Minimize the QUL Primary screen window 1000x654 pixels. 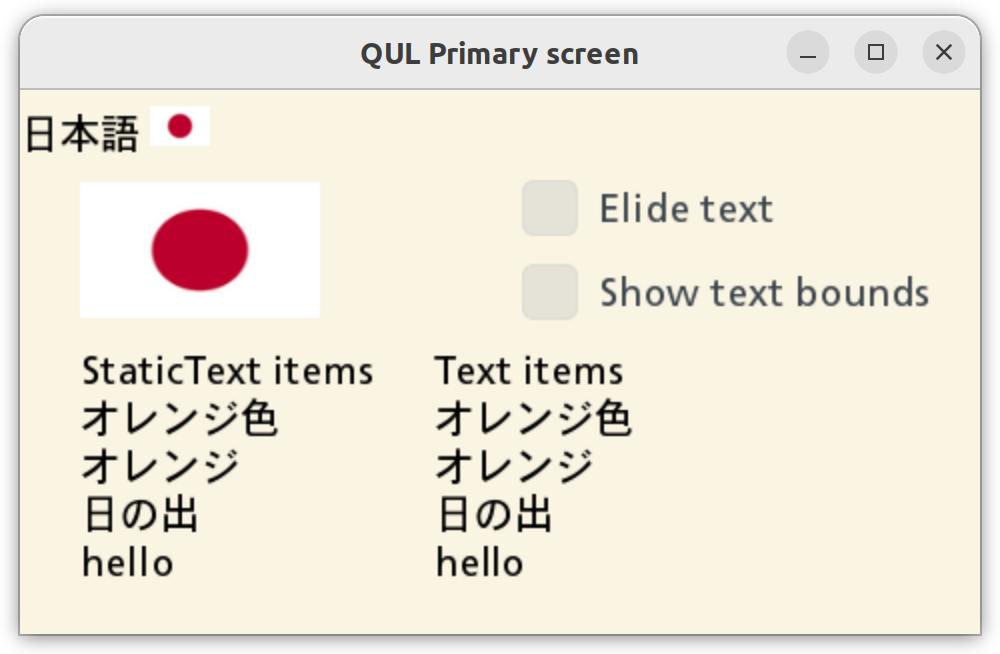[x=808, y=53]
